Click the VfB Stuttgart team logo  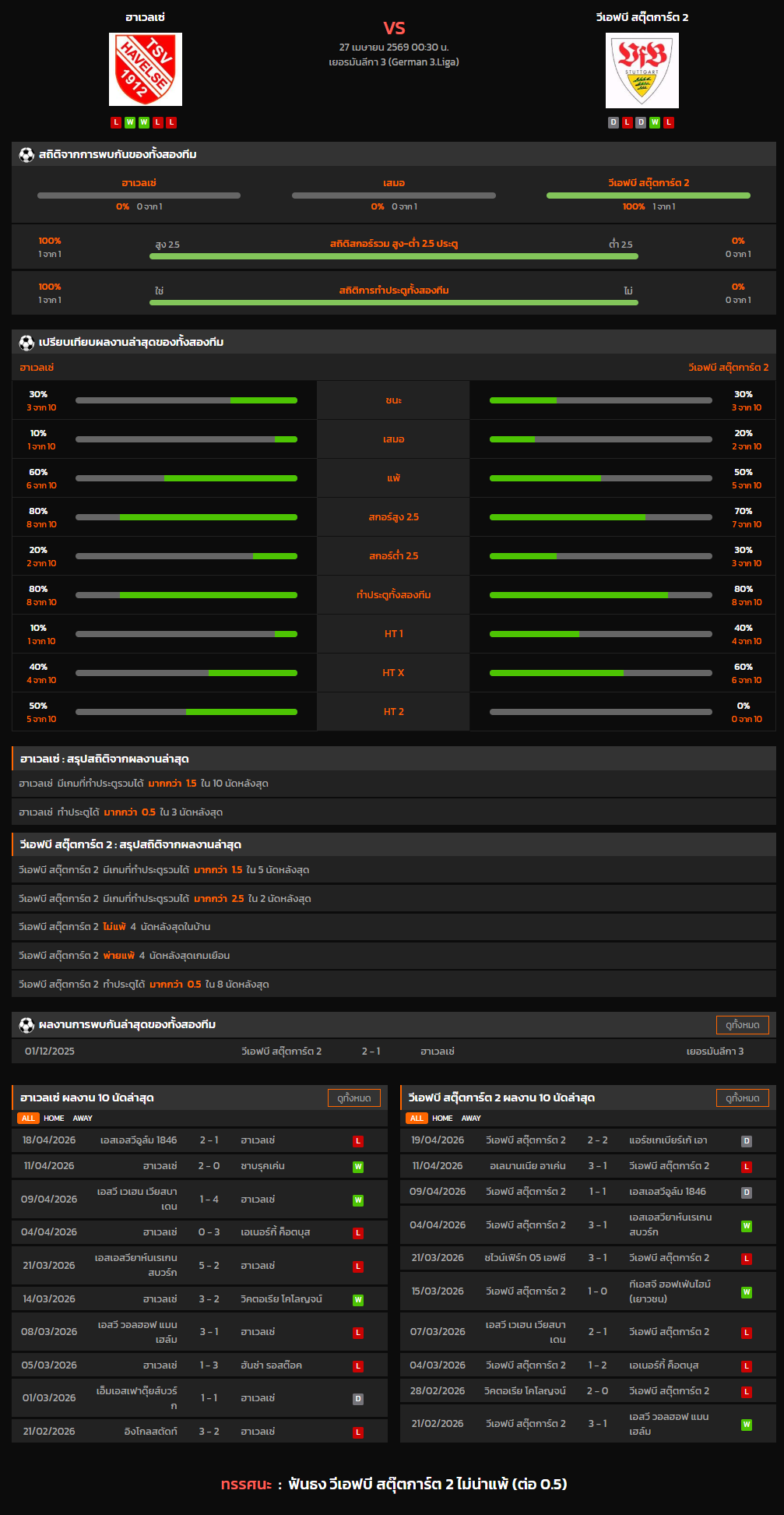pyautogui.click(x=642, y=71)
